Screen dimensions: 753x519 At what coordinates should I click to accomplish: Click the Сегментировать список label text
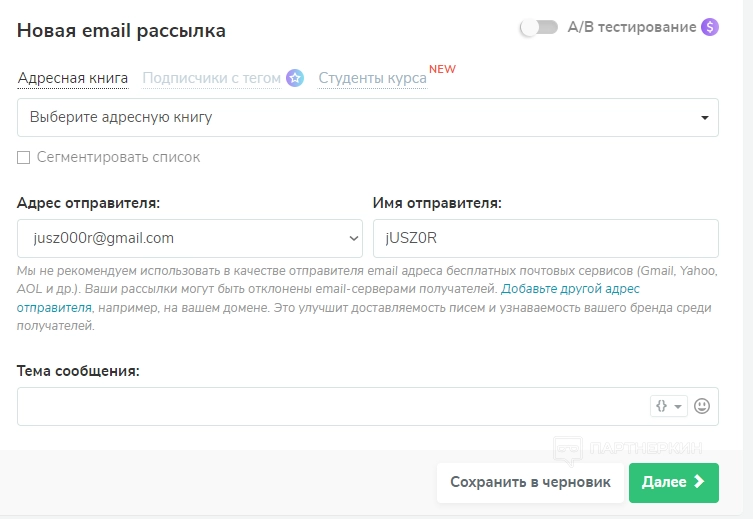click(118, 157)
